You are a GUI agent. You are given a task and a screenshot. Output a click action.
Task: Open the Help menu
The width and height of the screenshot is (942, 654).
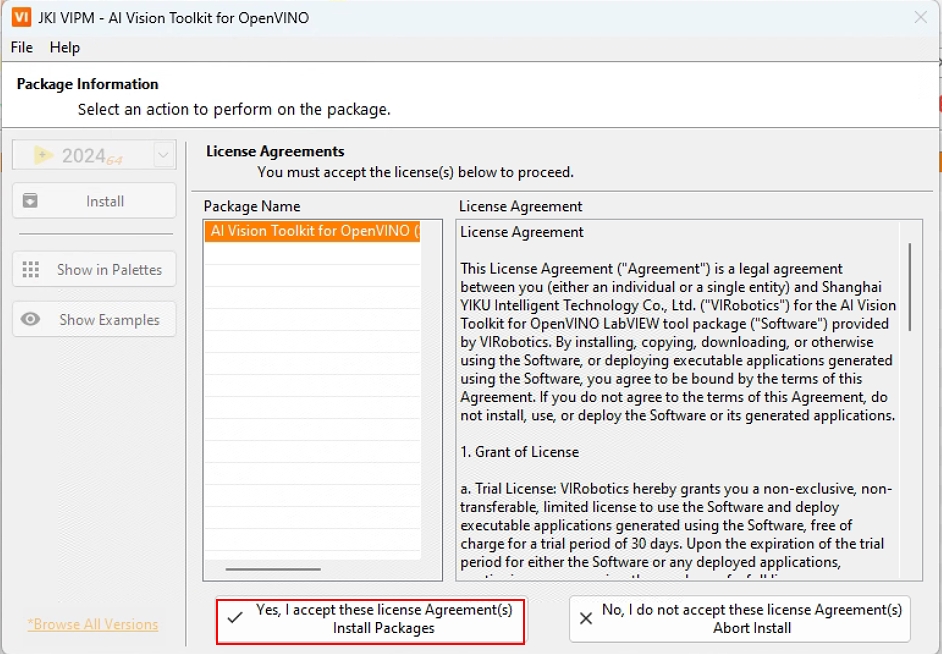point(65,47)
